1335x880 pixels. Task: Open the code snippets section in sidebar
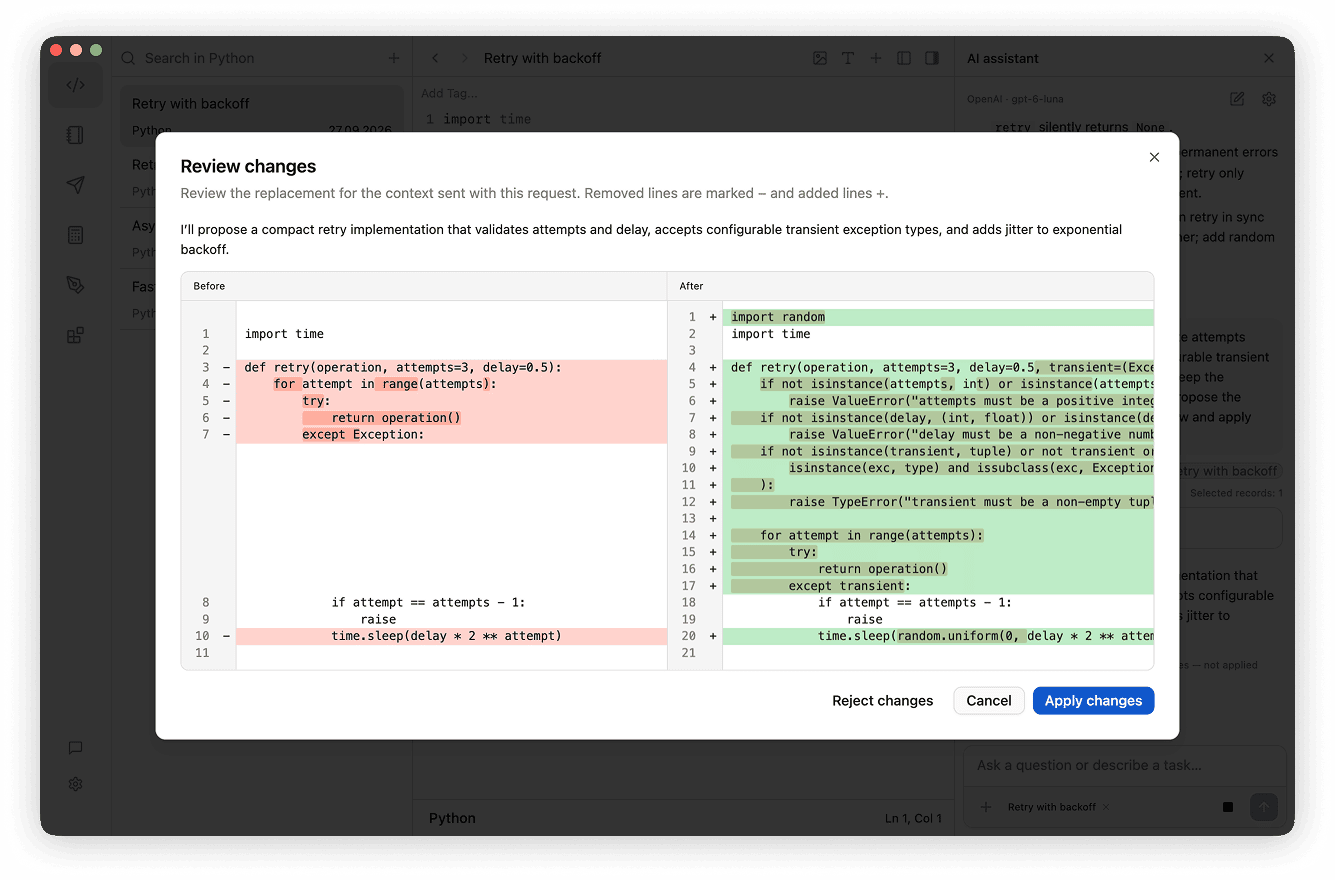coord(75,85)
